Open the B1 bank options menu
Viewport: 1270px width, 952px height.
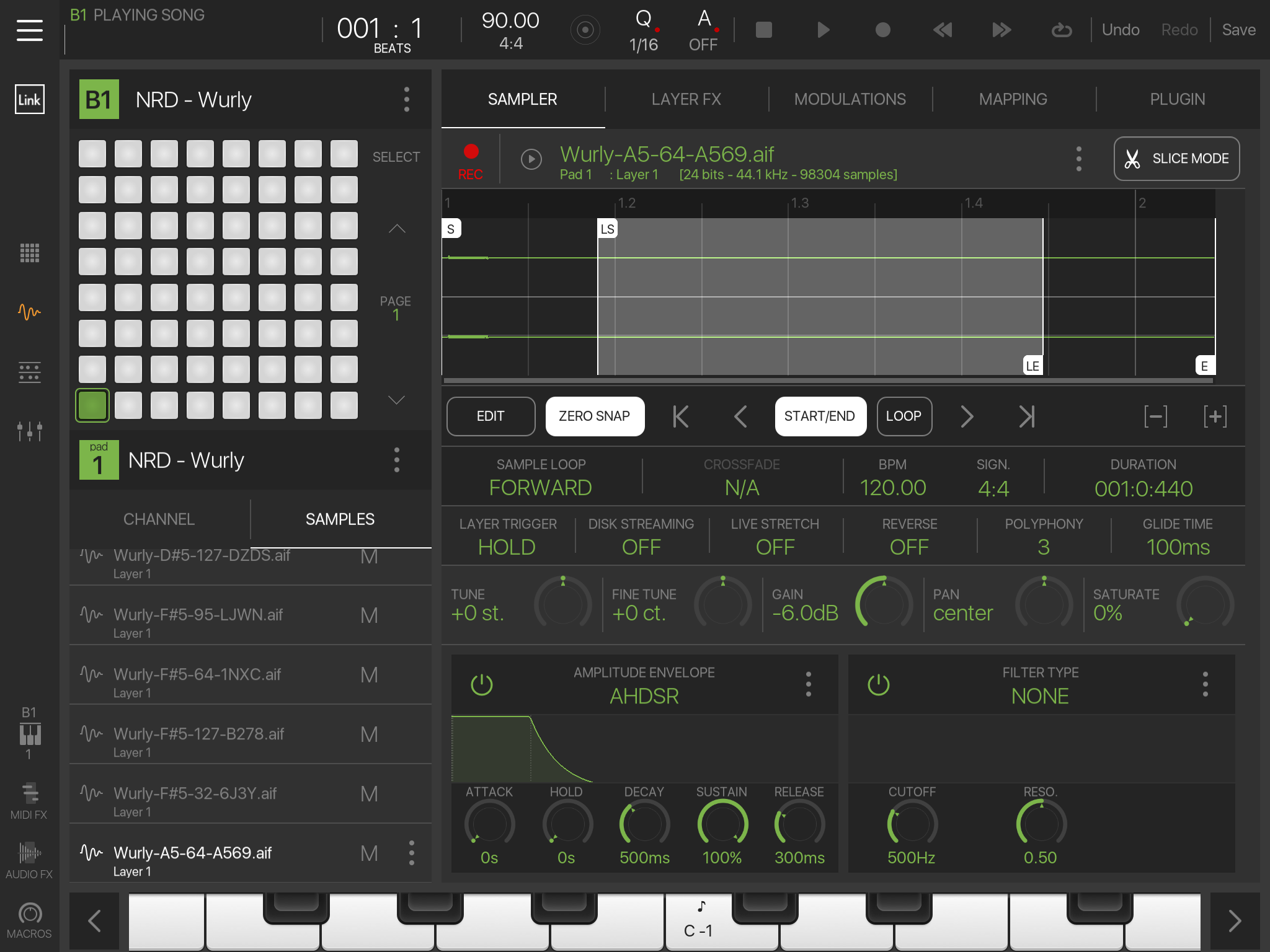coord(407,99)
